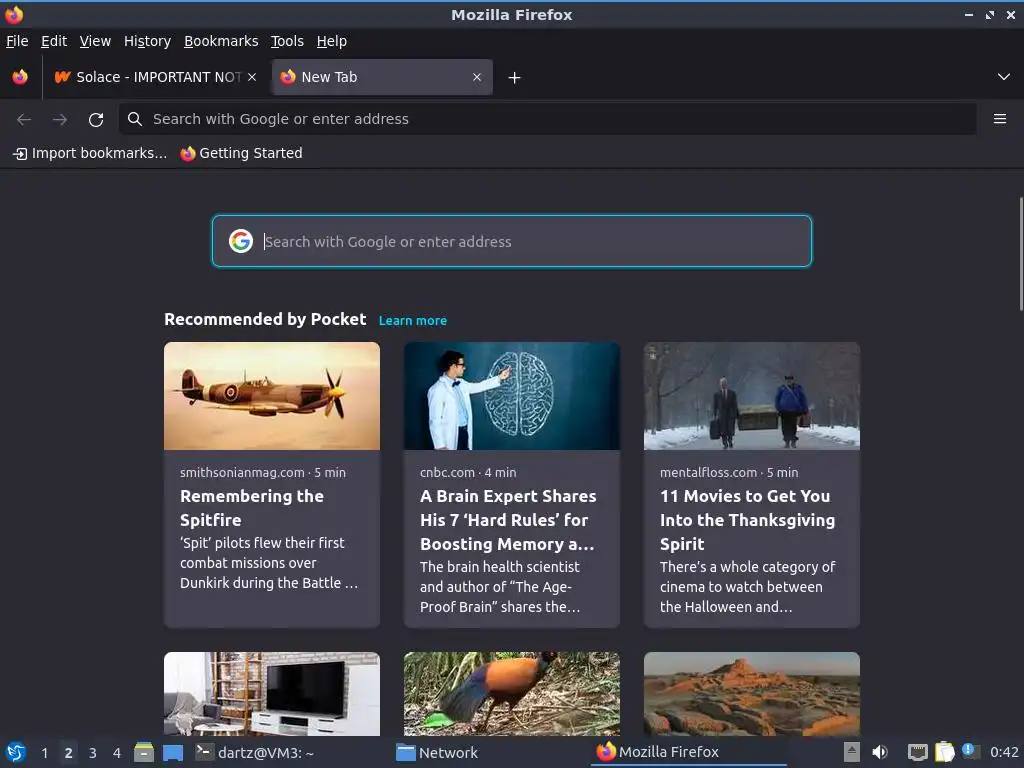The height and width of the screenshot is (768, 1024).
Task: Close the Solace tab
Action: [252, 77]
